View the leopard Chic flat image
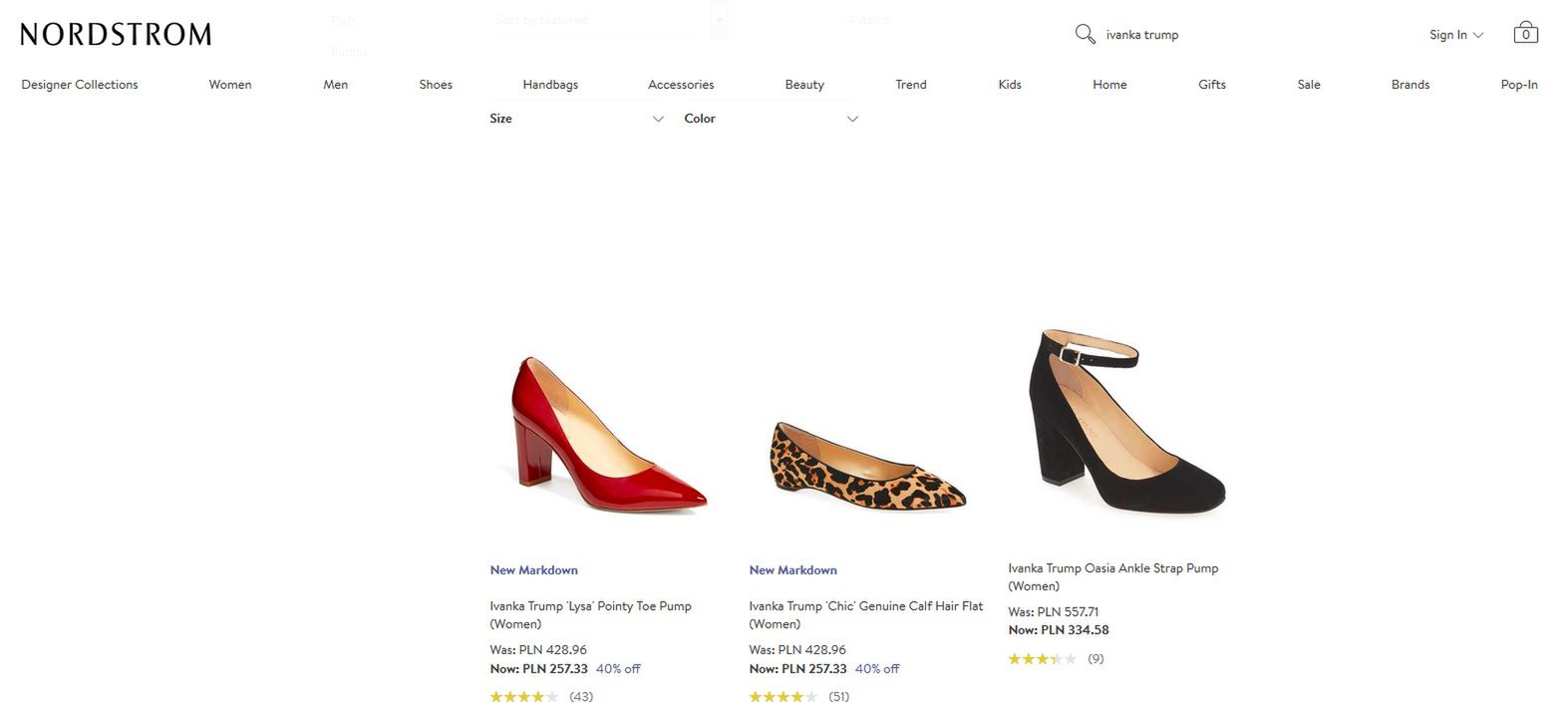This screenshot has height=716, width=1568. pyautogui.click(x=867, y=467)
